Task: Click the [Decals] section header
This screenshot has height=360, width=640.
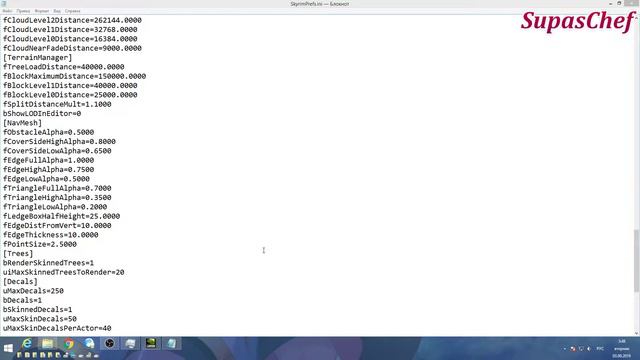Action: (x=20, y=282)
